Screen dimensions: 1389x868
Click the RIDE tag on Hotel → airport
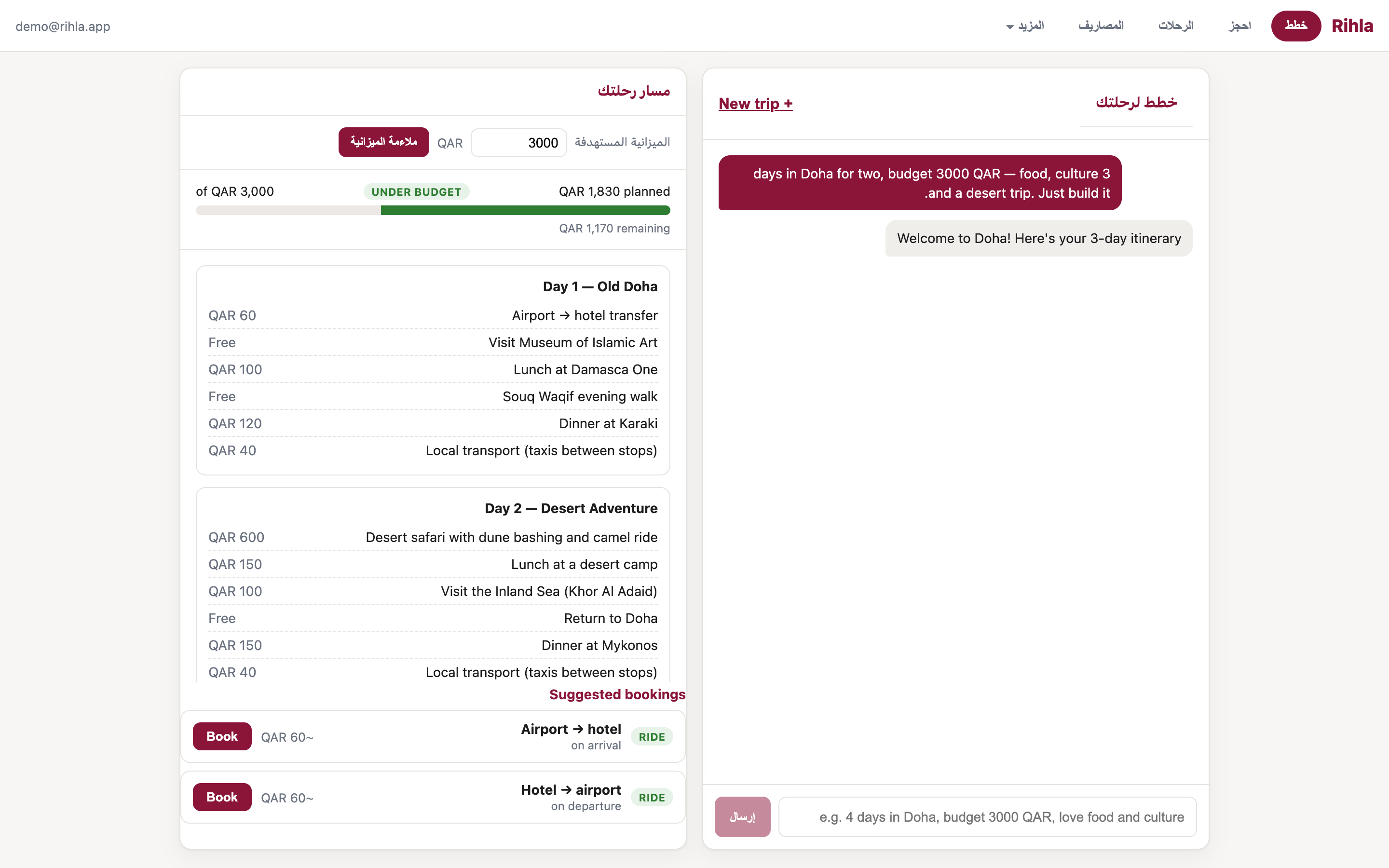(652, 798)
